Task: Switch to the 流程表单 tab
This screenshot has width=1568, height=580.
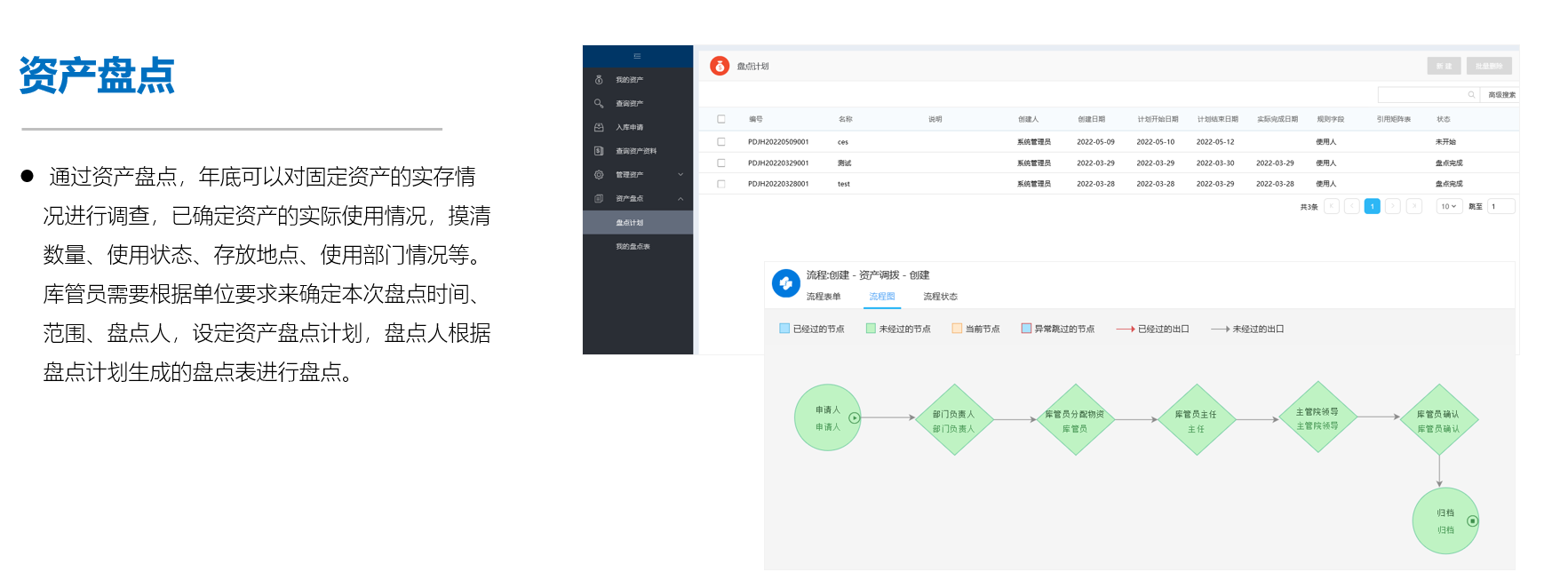Action: click(x=824, y=297)
